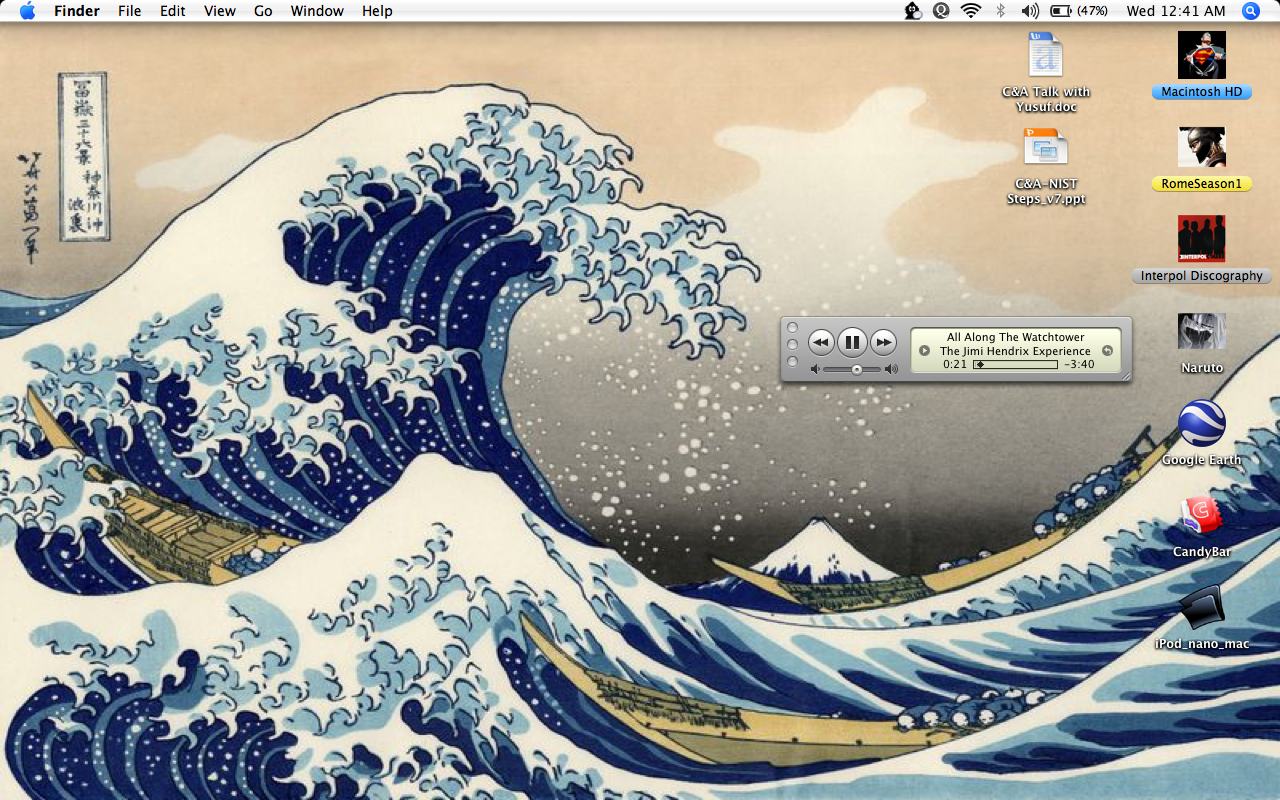1280x800 pixels.
Task: Click the 0:21 elapsed time
Action: [x=955, y=364]
